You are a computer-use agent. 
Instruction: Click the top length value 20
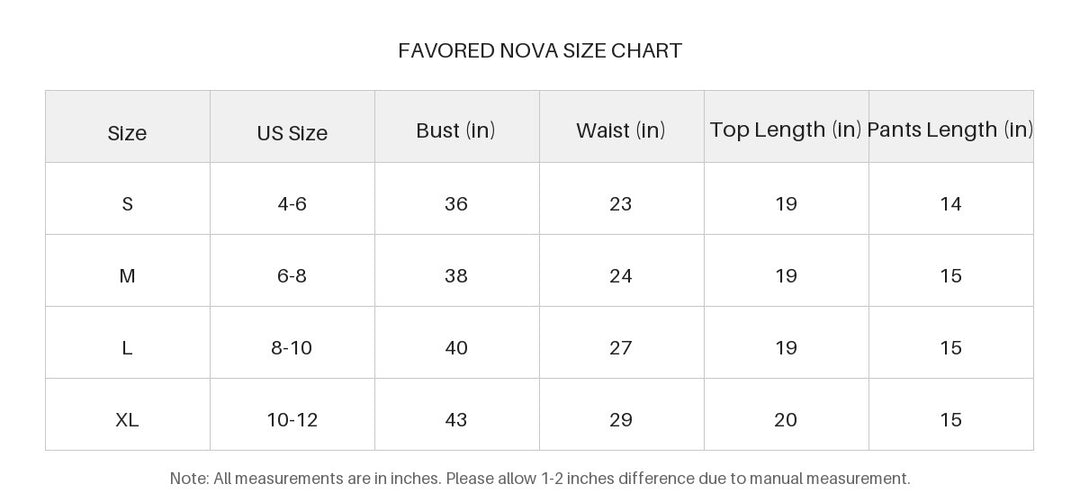(786, 420)
